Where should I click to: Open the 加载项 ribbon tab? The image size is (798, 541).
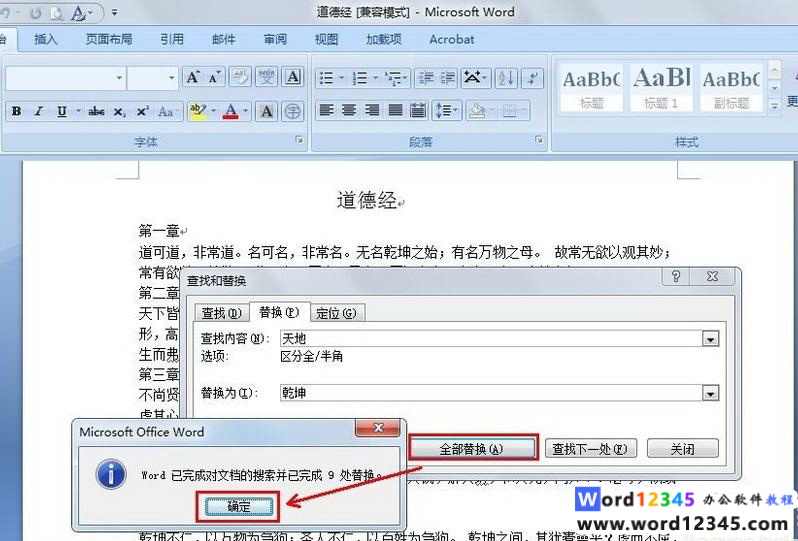coord(383,39)
